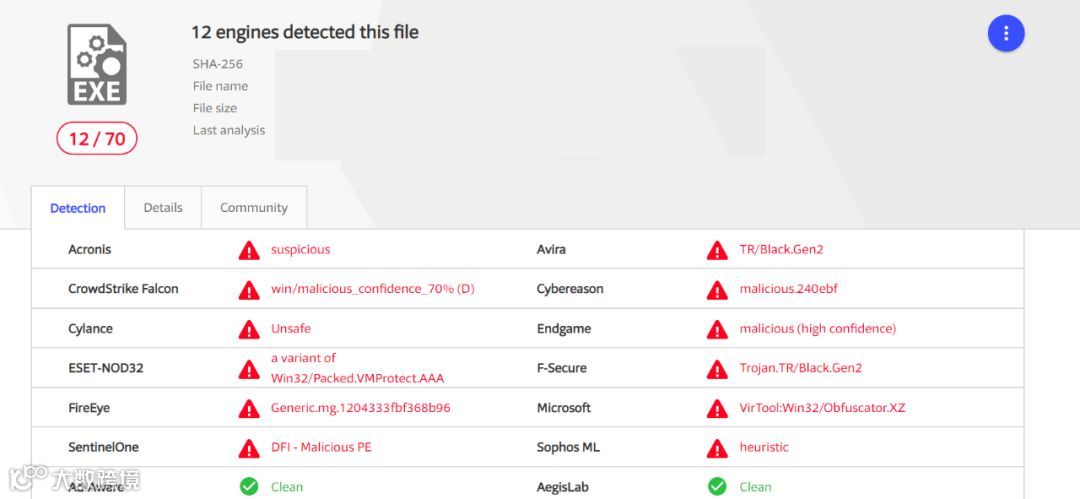Click the F-Secure engine name
Image resolution: width=1080 pixels, height=499 pixels.
(x=561, y=368)
